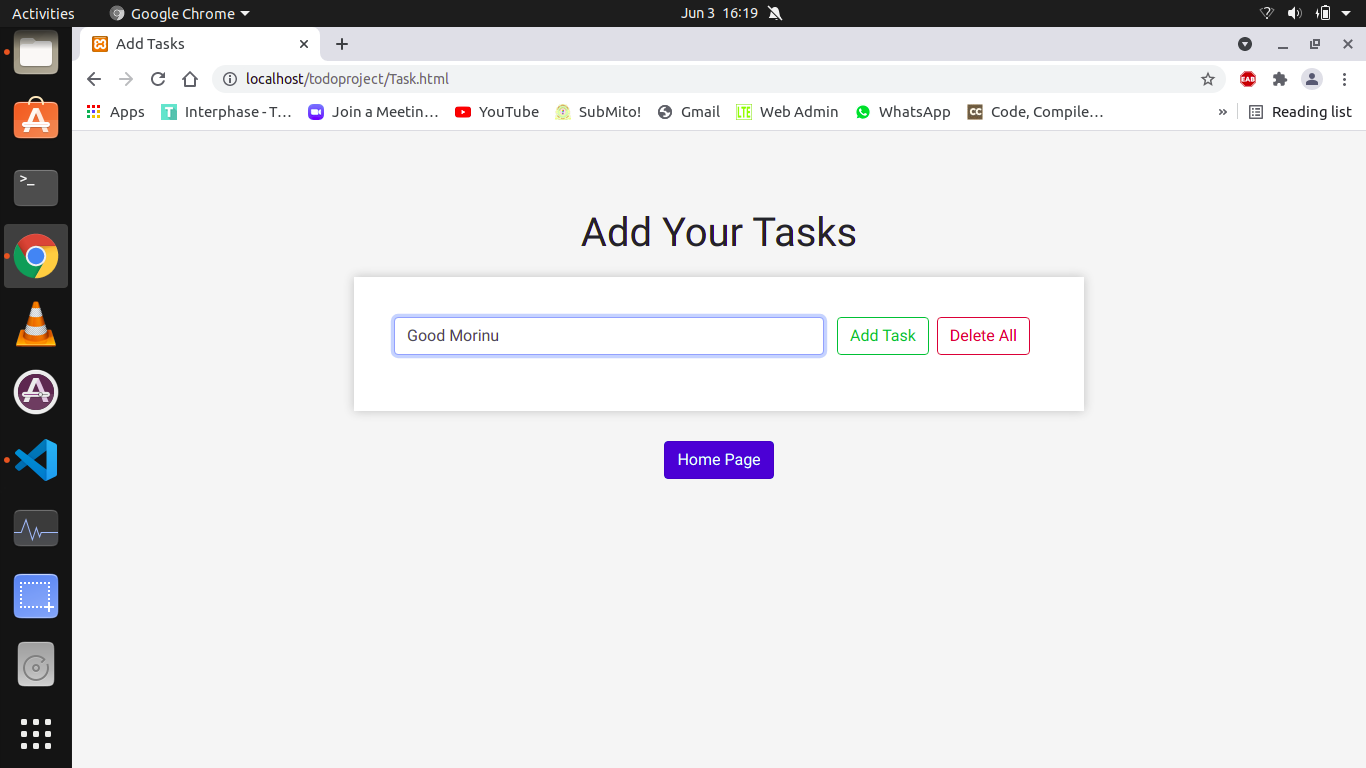Click inside the task text input field
This screenshot has height=768, width=1366.
tap(608, 336)
